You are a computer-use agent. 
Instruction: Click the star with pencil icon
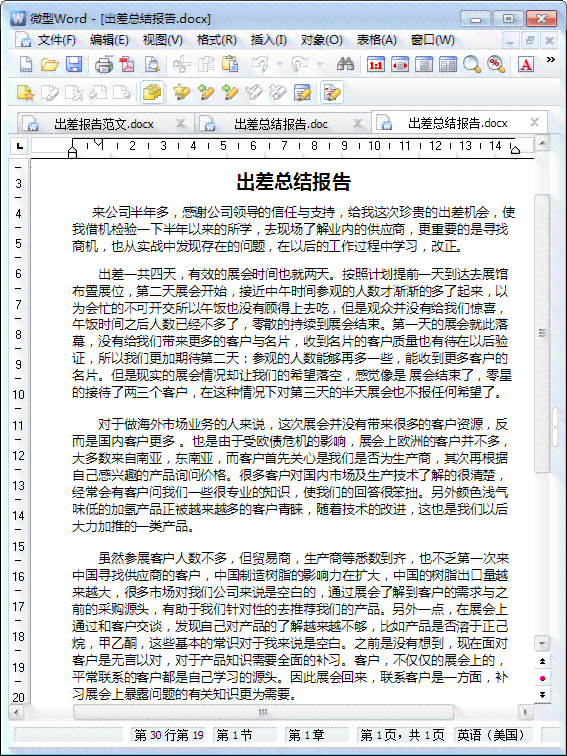pyautogui.click(x=182, y=92)
